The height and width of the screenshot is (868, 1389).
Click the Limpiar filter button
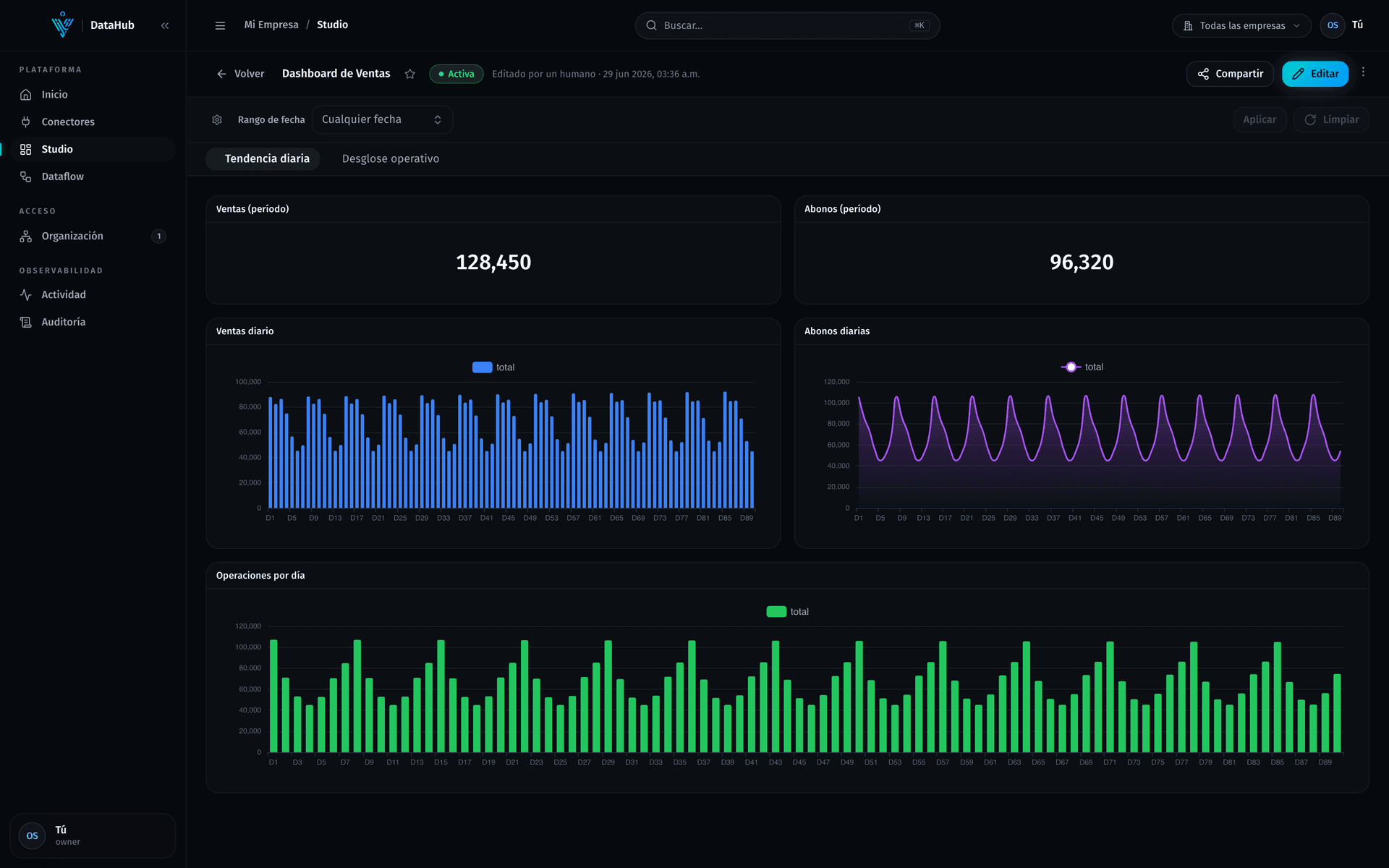click(x=1331, y=119)
